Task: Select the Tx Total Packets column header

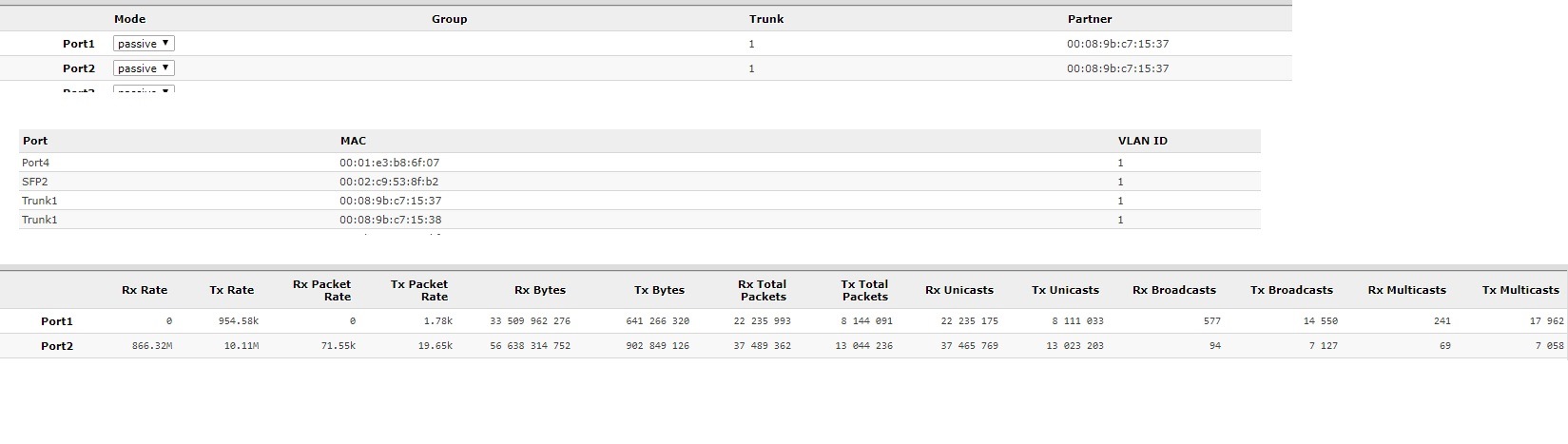Action: [x=864, y=290]
